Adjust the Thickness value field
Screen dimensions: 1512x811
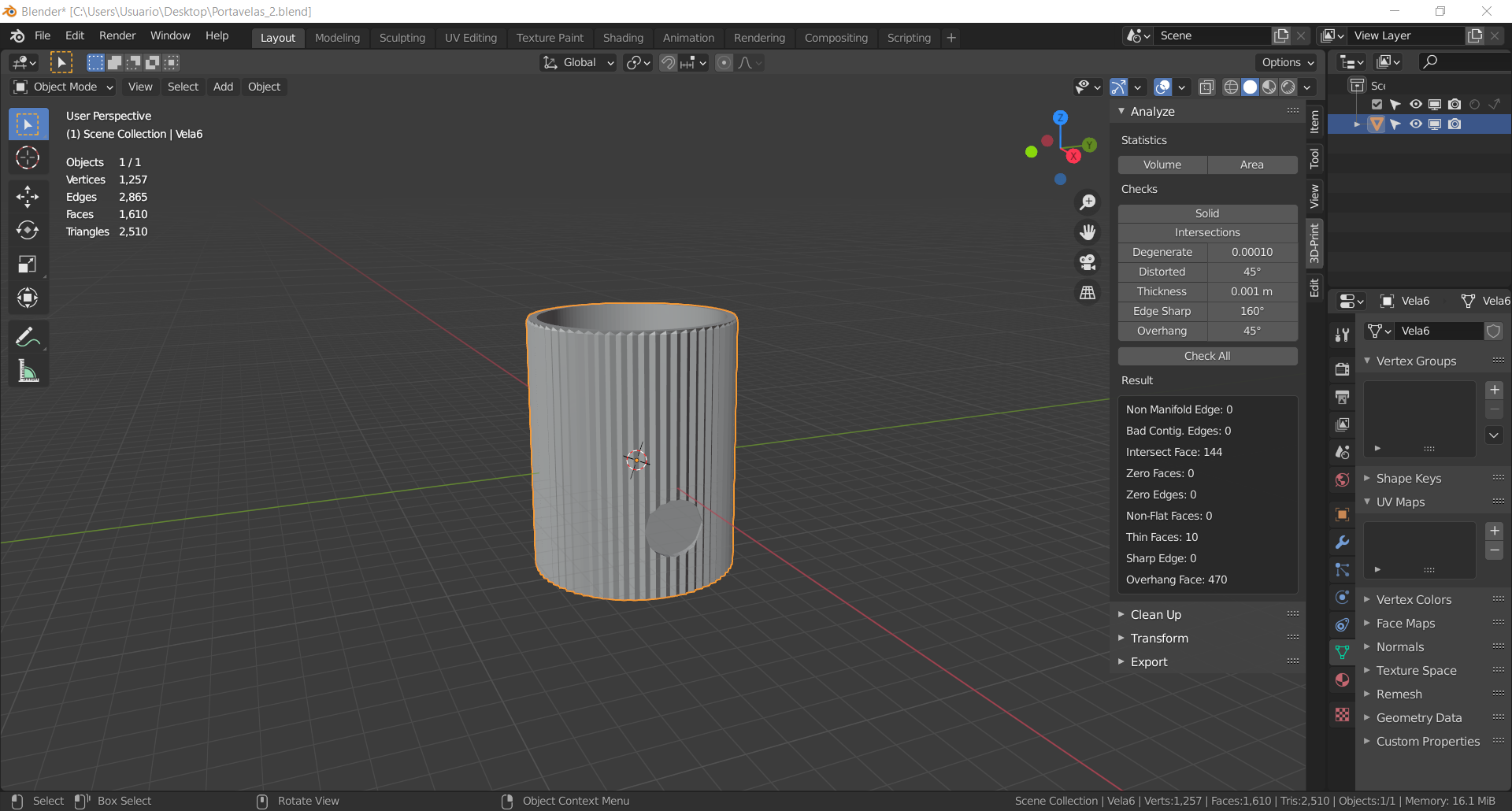[1251, 291]
